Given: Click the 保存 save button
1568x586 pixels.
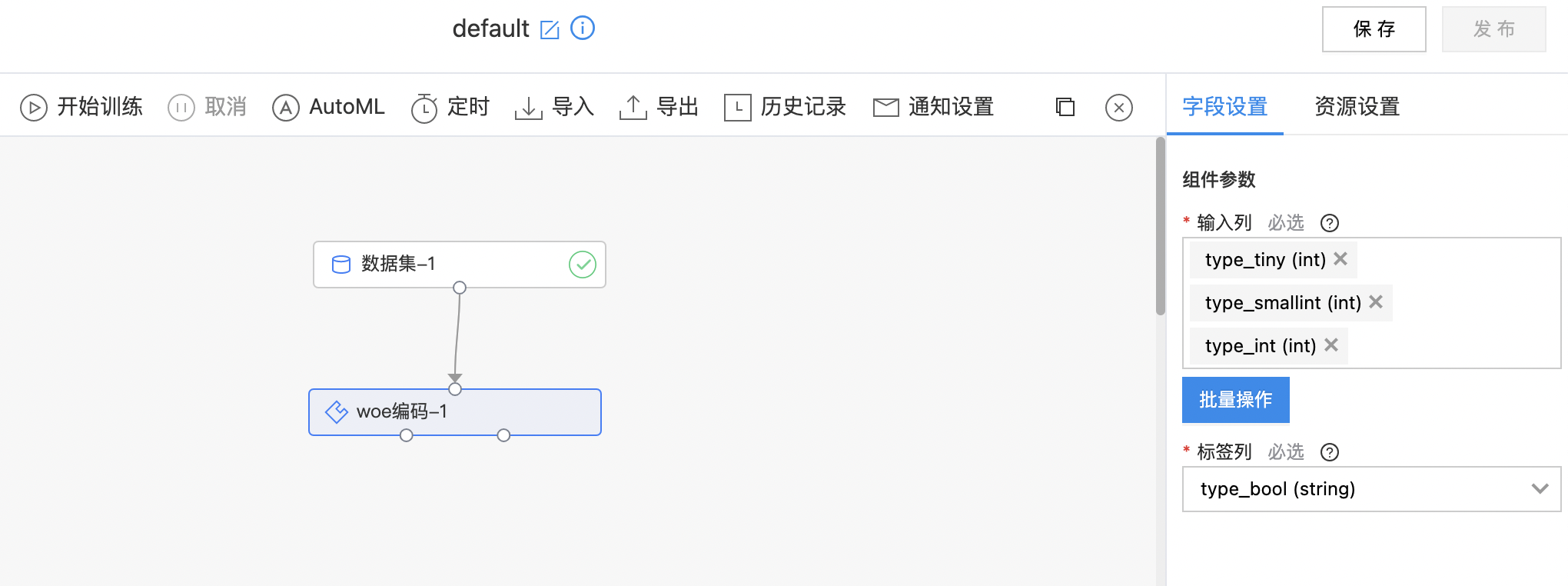Looking at the screenshot, I should [x=1374, y=29].
